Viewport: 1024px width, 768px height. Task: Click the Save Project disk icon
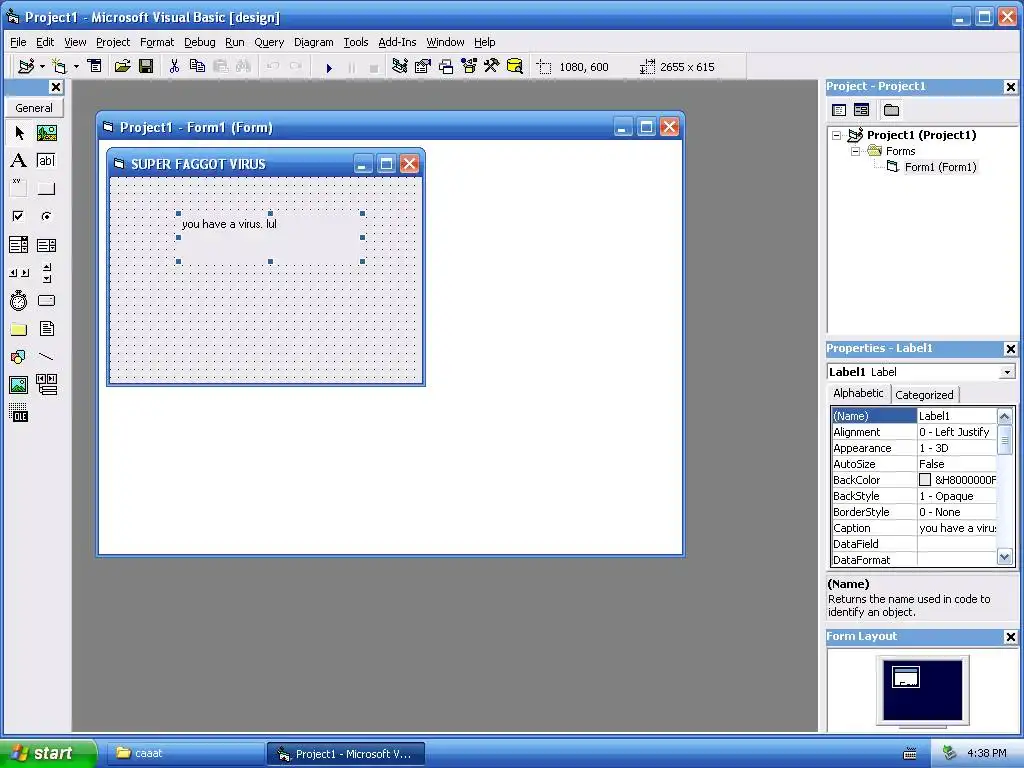pyautogui.click(x=146, y=66)
